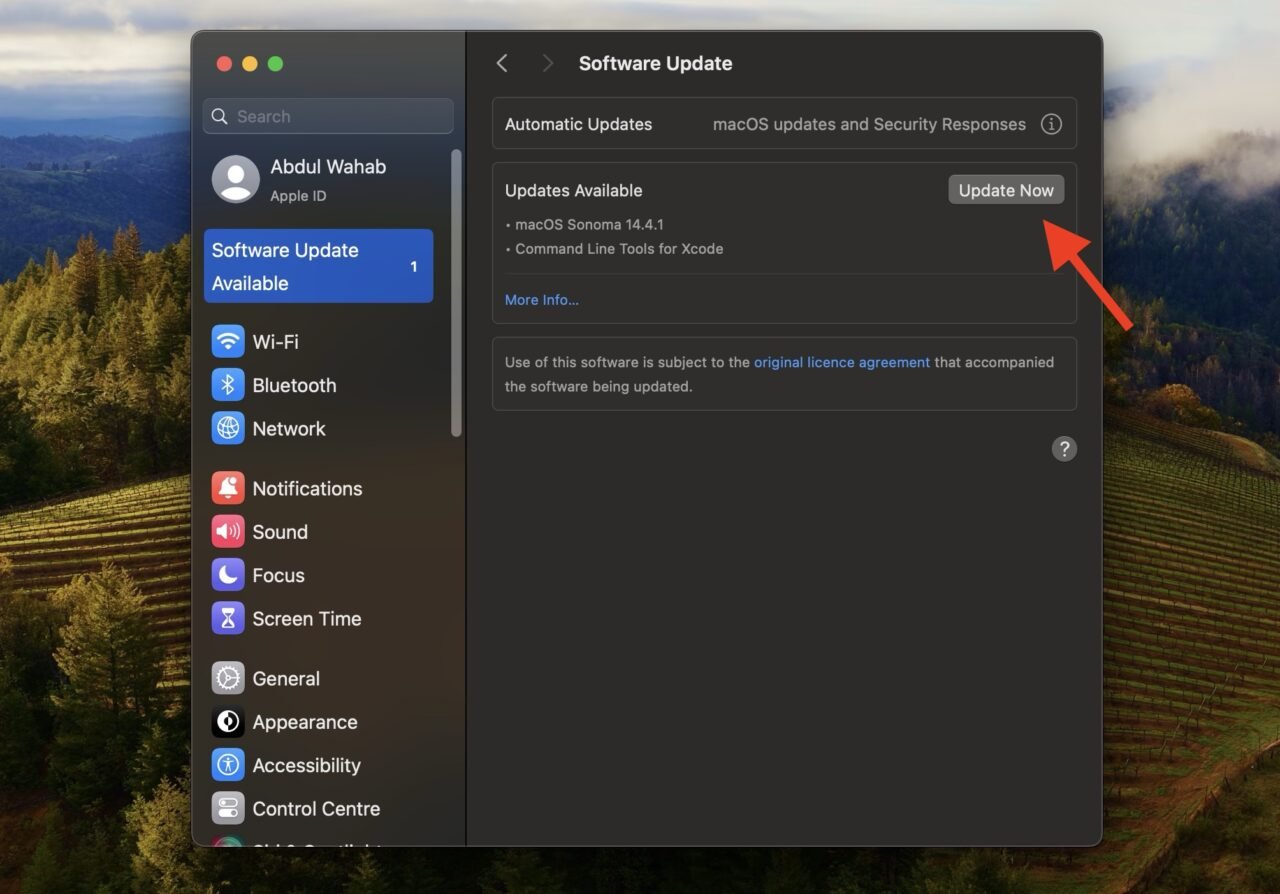Open the original licence agreement link
This screenshot has height=894, width=1280.
pos(842,362)
